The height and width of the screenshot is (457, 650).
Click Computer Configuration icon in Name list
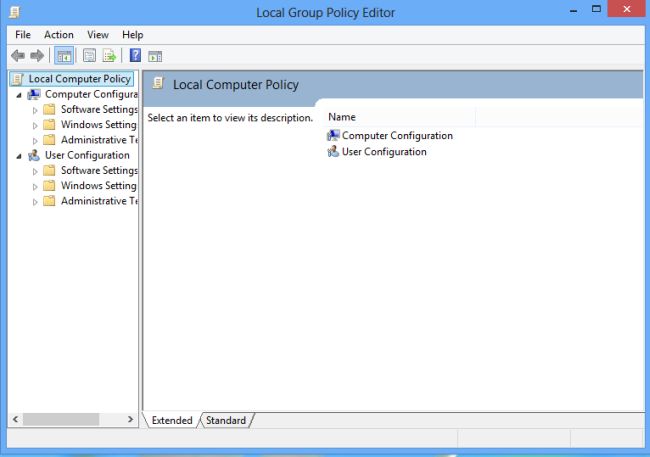333,135
